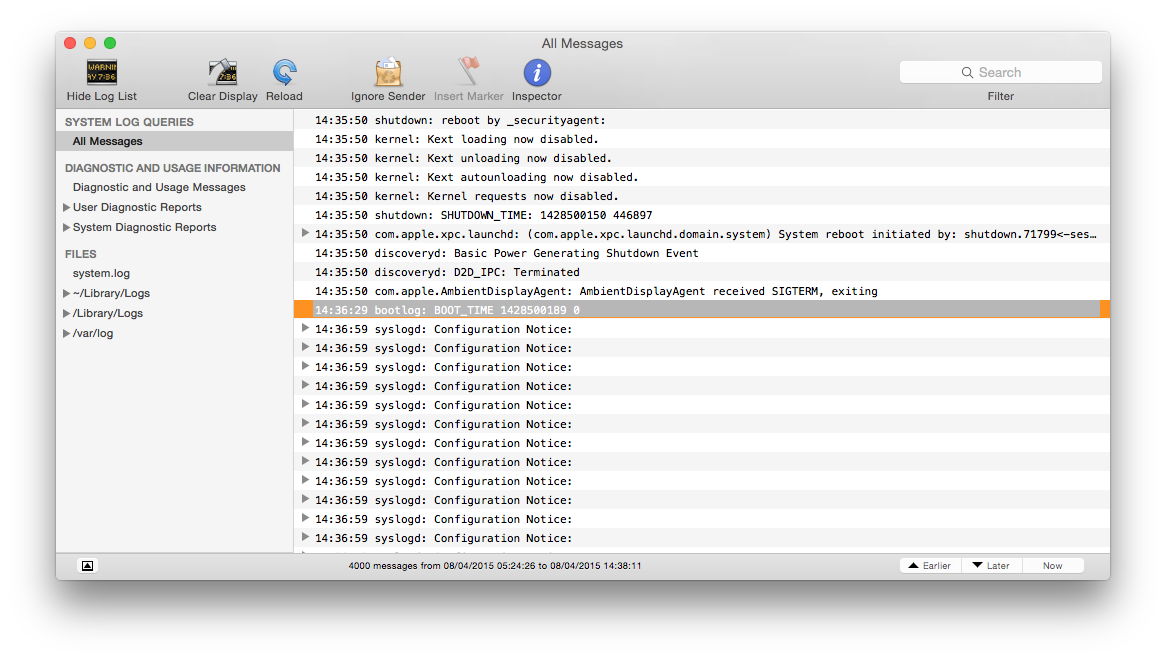1166x660 pixels.
Task: Jump to latest with the Now button
Action: pyautogui.click(x=1052, y=566)
